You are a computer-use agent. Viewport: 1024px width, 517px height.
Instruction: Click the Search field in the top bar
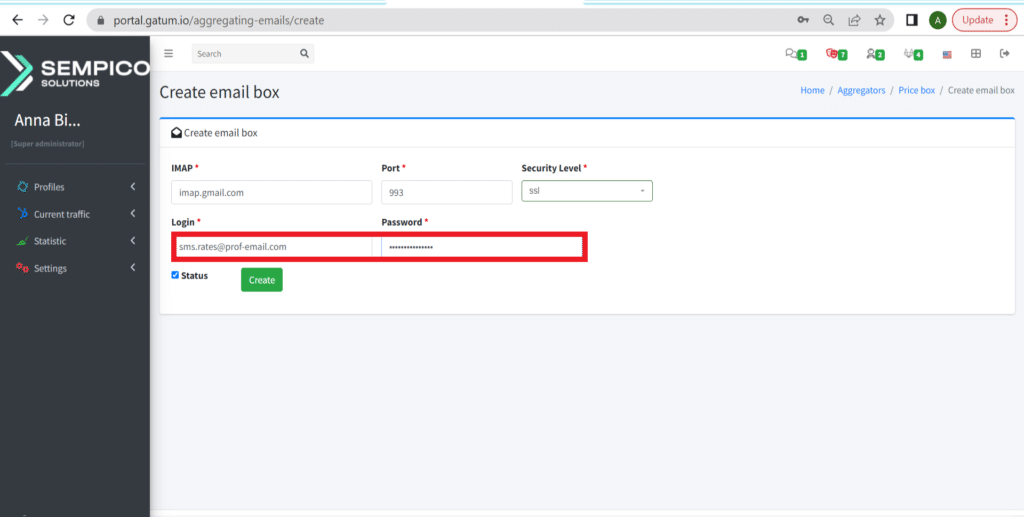(245, 54)
